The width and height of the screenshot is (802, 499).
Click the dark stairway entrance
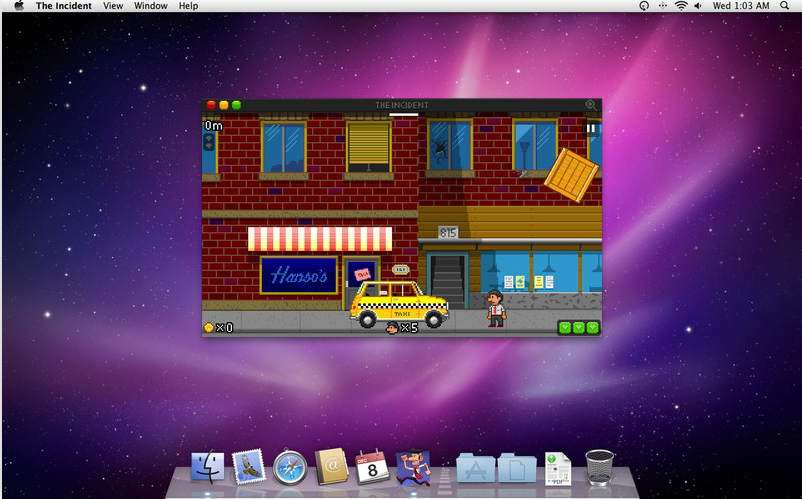click(448, 281)
